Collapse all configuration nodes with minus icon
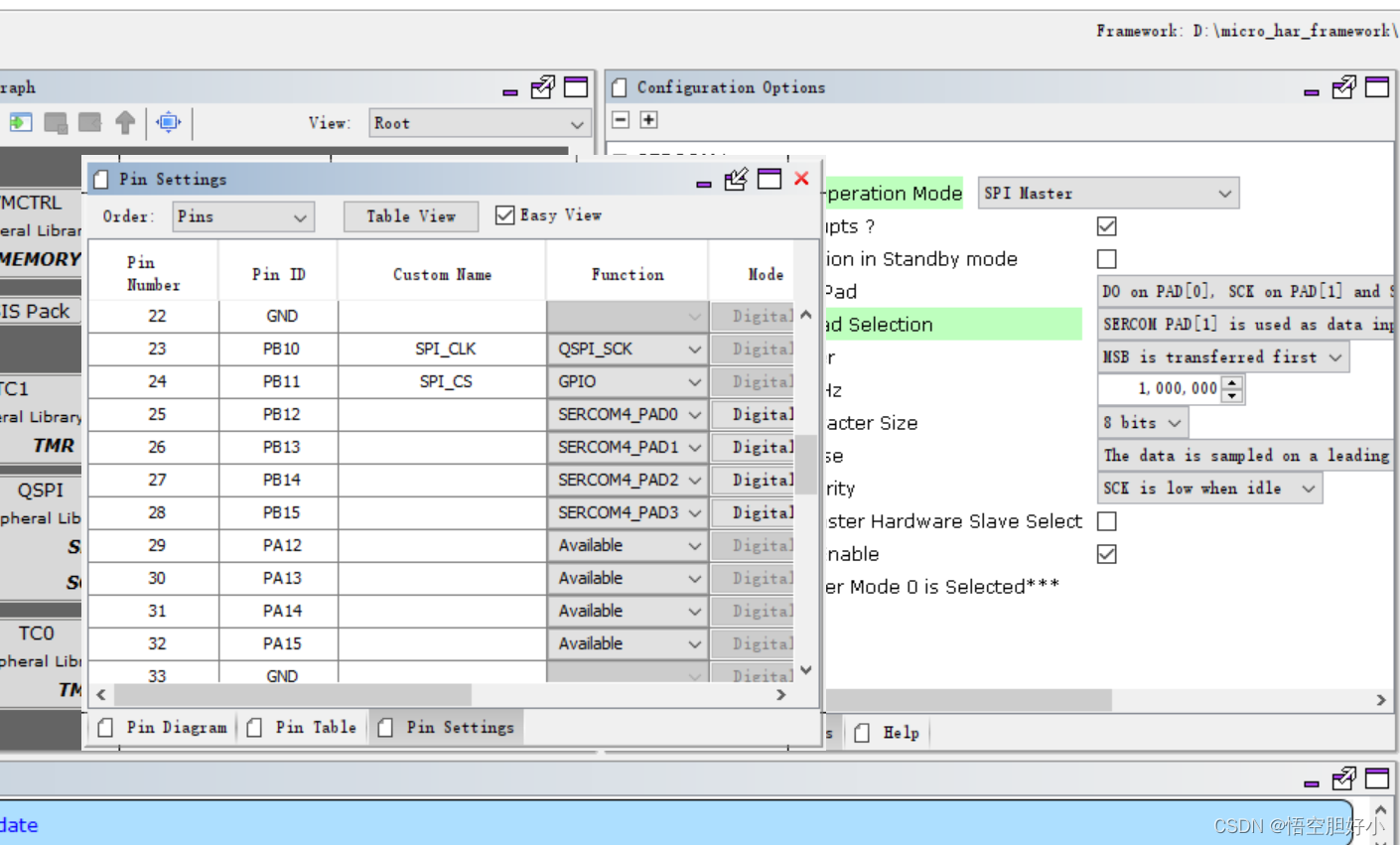 (x=621, y=120)
